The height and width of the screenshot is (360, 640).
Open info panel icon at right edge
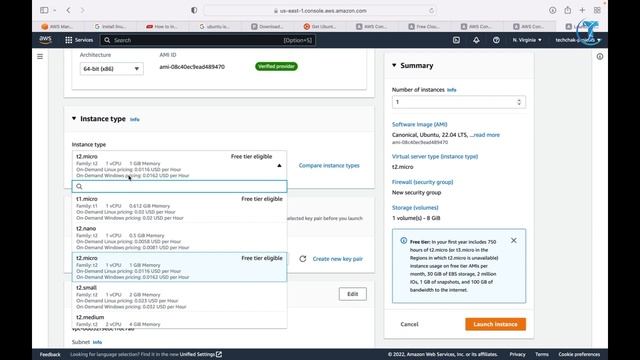600,56
